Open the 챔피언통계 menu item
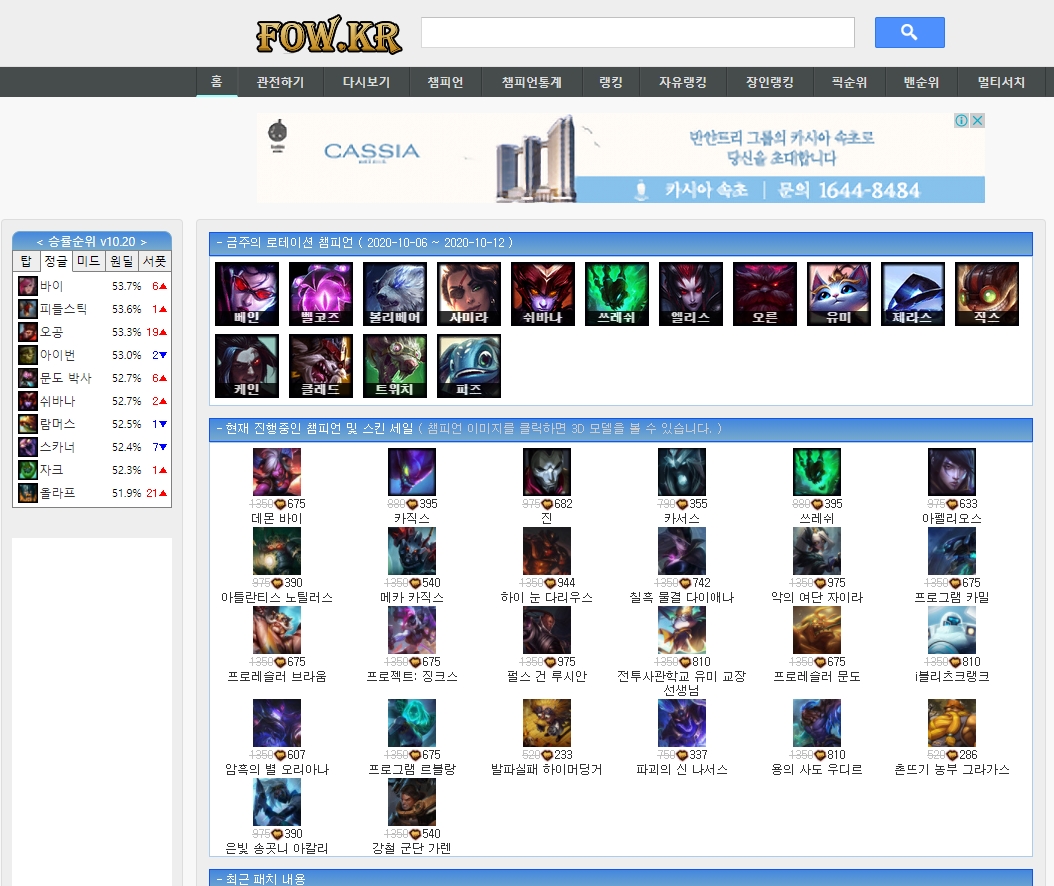 [x=532, y=82]
